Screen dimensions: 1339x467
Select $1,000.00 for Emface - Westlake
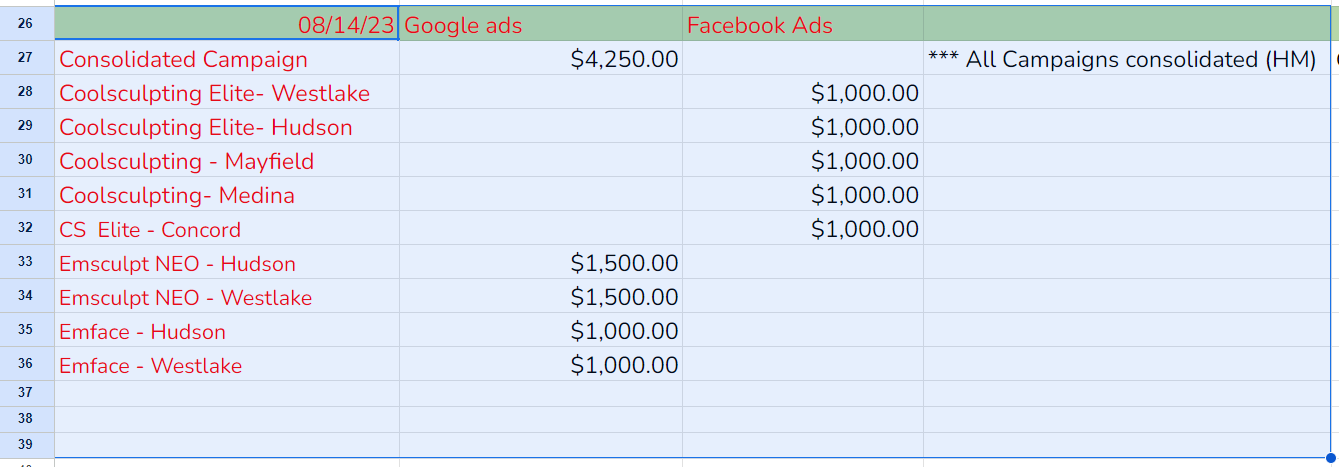click(541, 365)
